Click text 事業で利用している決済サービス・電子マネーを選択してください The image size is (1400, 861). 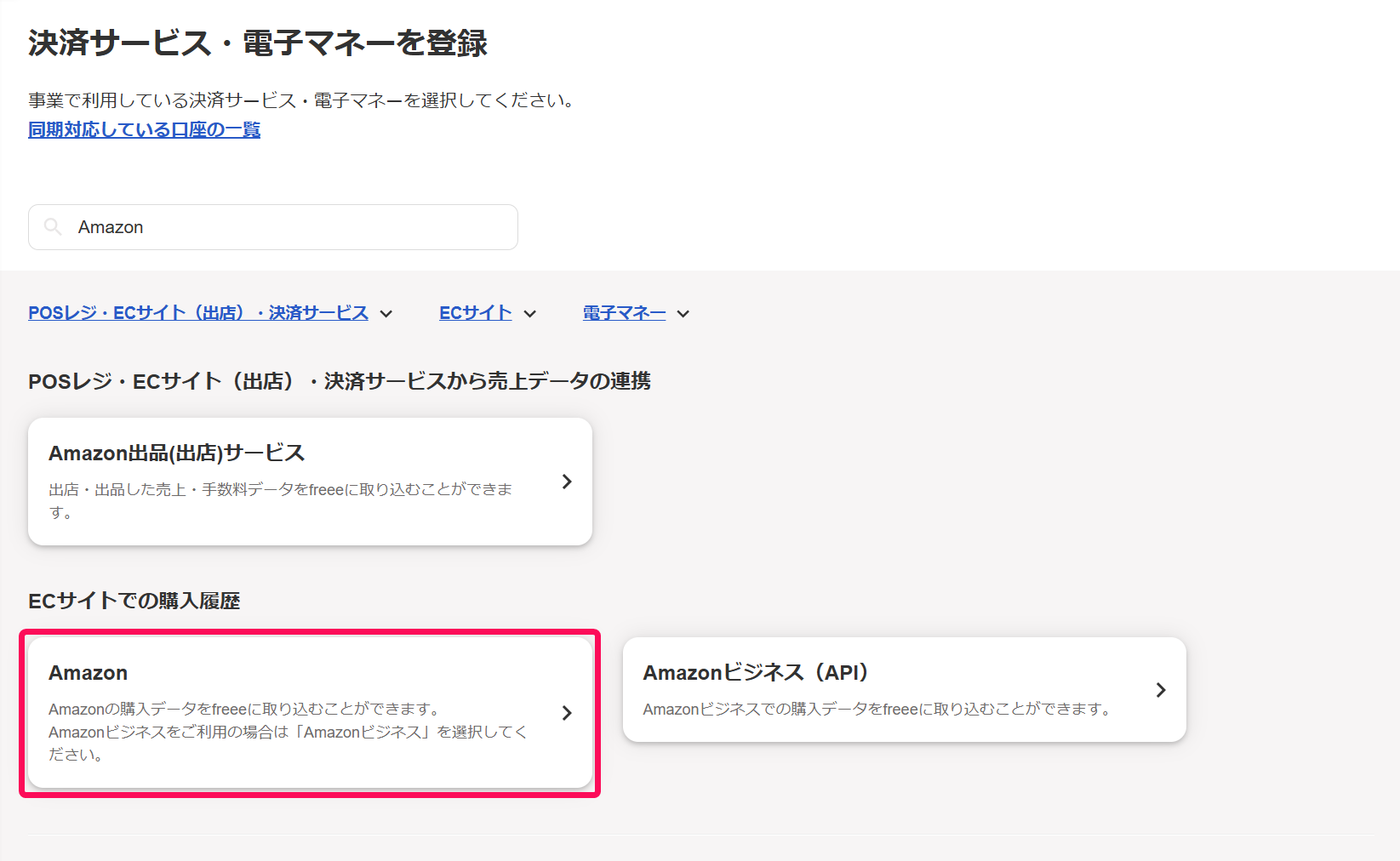[x=303, y=100]
